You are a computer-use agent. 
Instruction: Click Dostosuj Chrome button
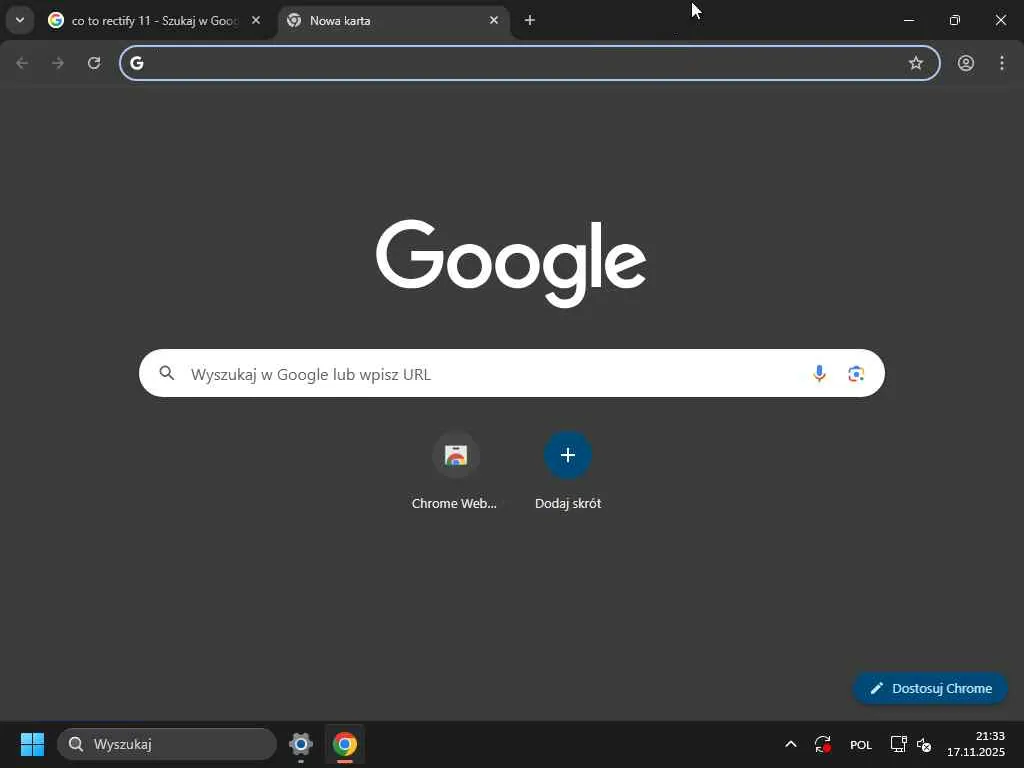pos(930,688)
